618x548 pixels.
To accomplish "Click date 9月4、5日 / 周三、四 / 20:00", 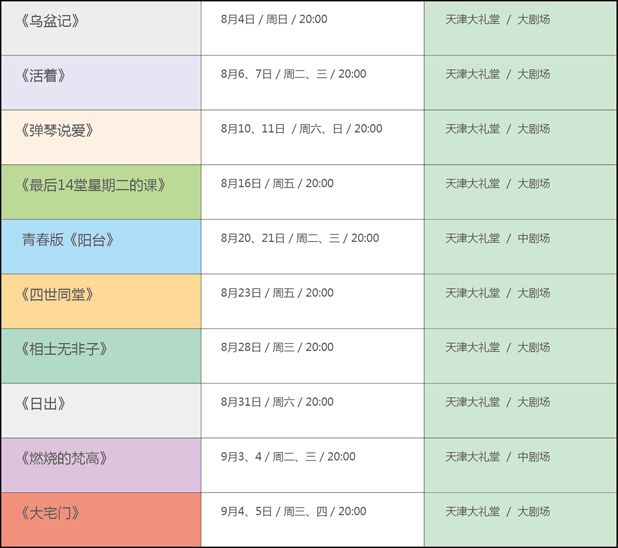I will (294, 511).
